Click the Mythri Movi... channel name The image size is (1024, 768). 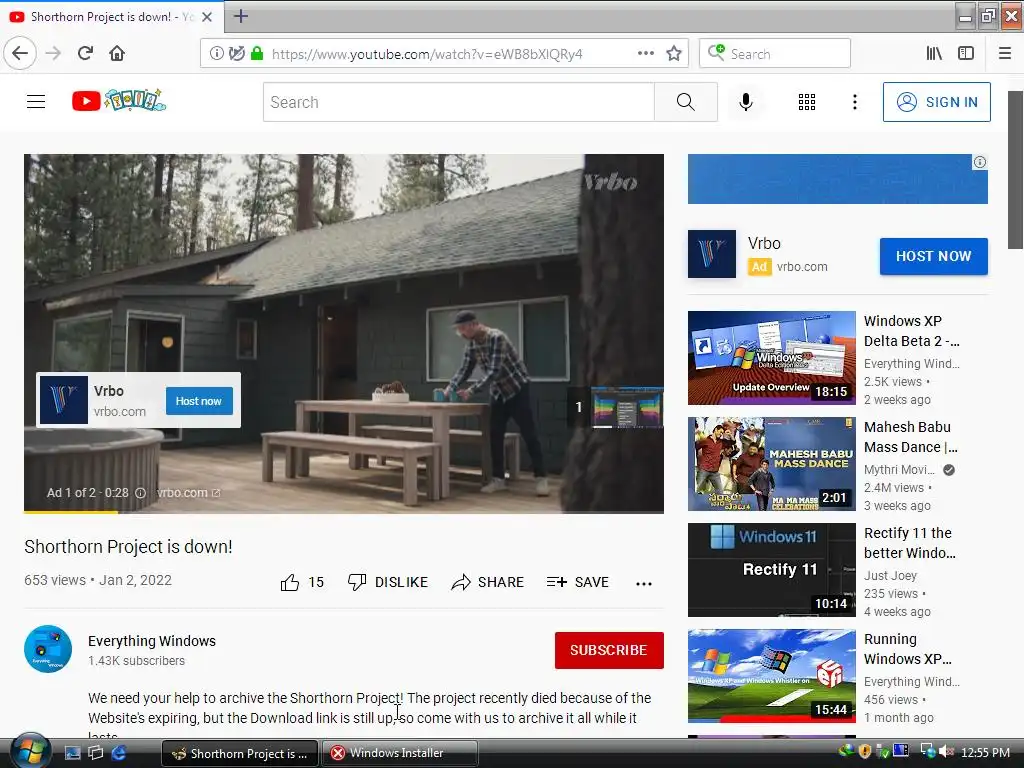coord(899,470)
